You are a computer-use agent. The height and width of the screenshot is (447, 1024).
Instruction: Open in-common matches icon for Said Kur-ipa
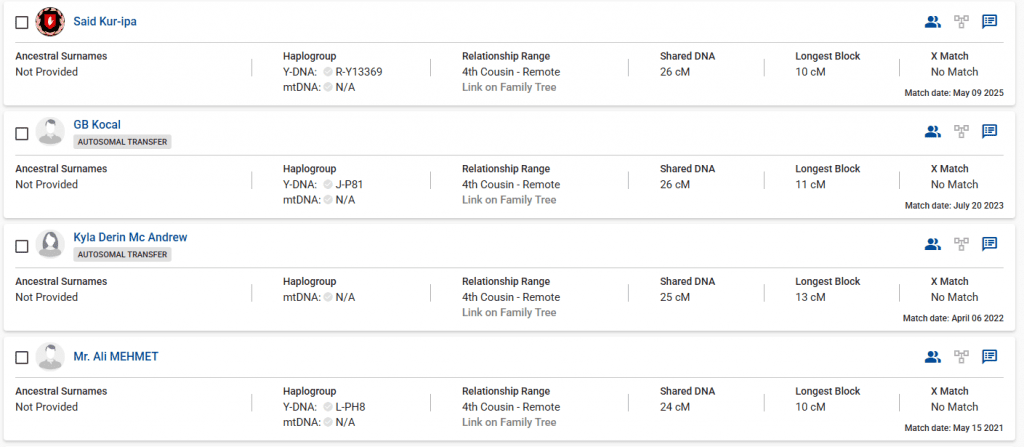(x=933, y=21)
